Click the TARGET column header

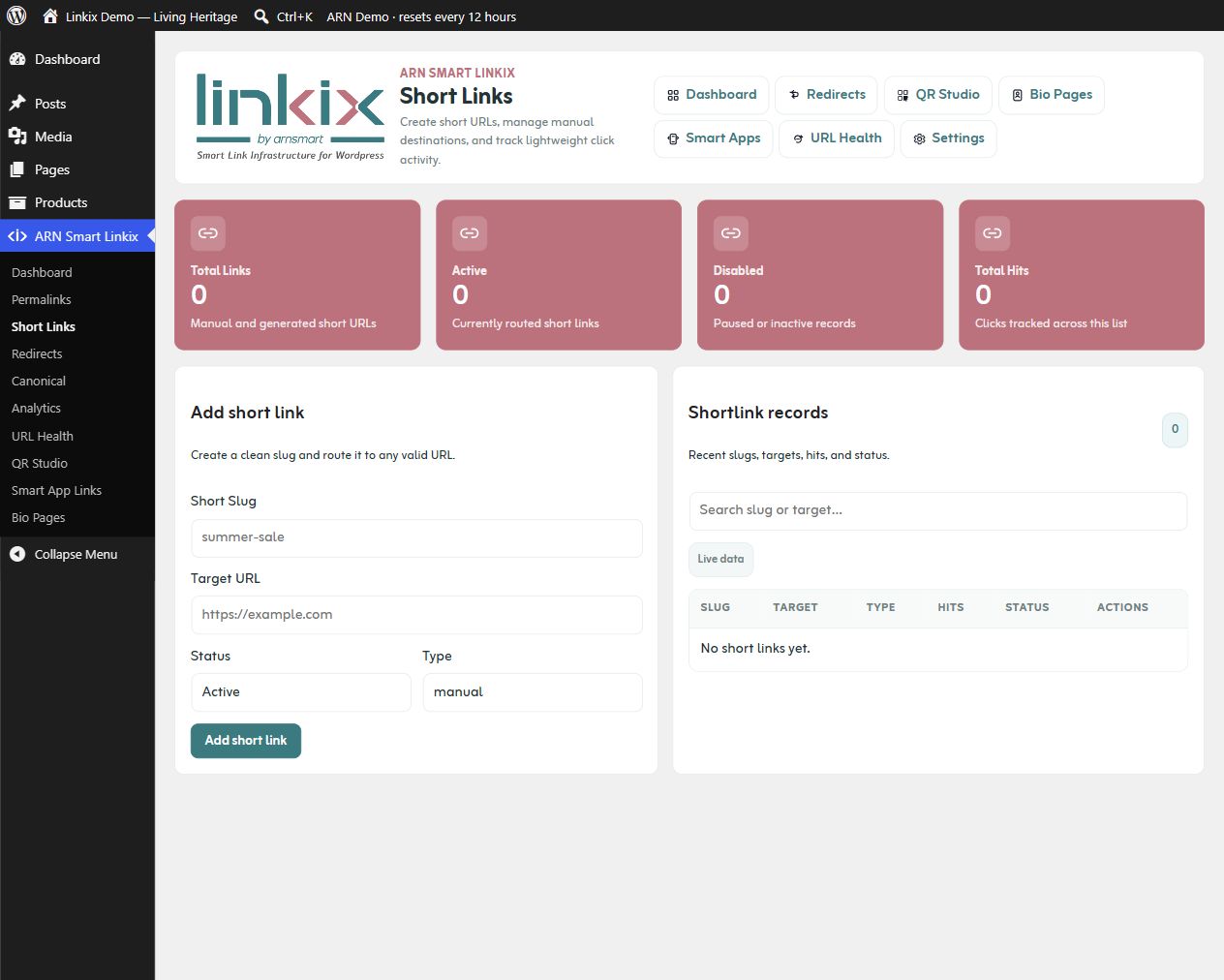tap(795, 607)
